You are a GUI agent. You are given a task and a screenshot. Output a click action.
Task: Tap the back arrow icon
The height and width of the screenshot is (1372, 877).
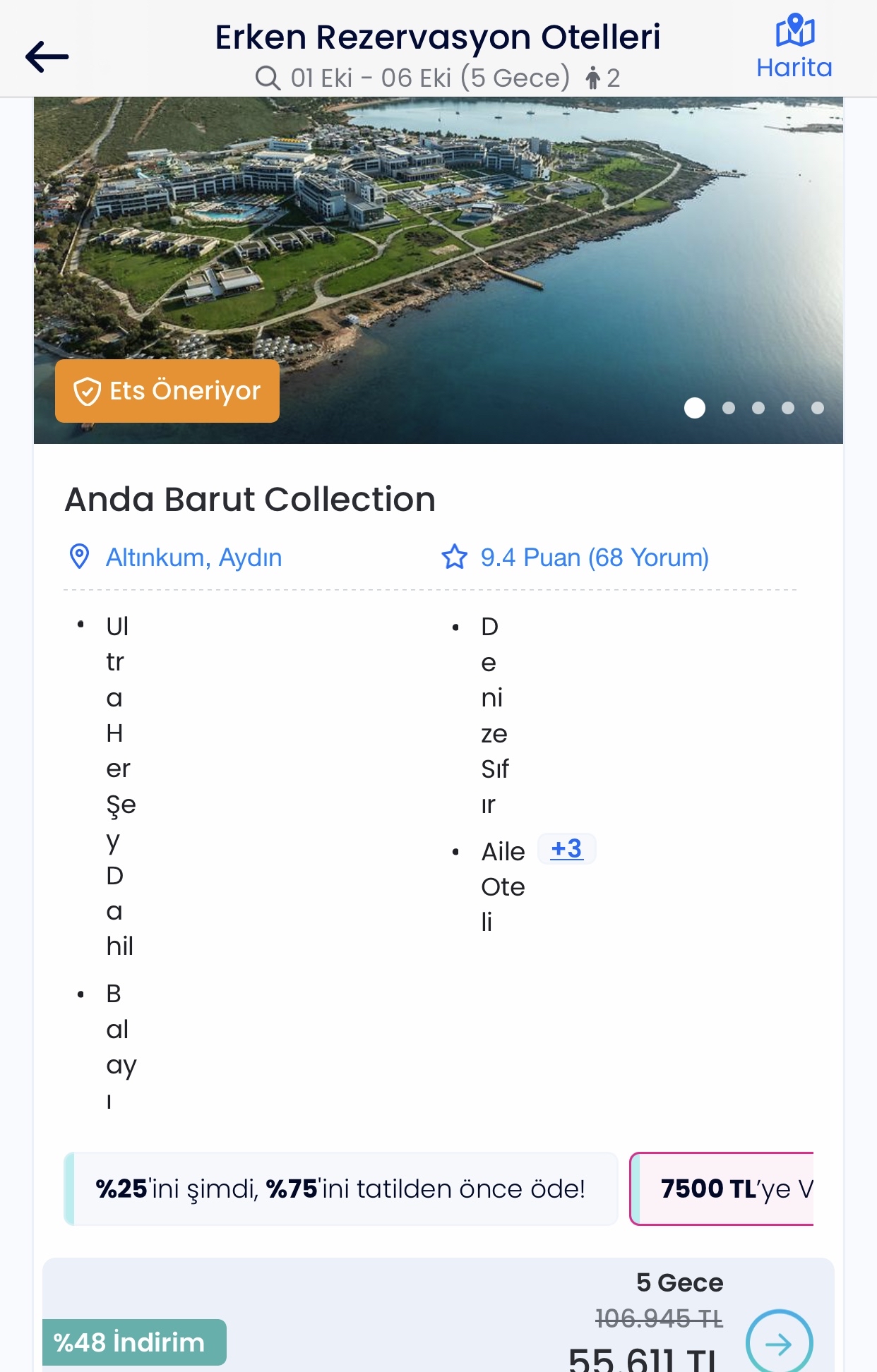(x=47, y=56)
